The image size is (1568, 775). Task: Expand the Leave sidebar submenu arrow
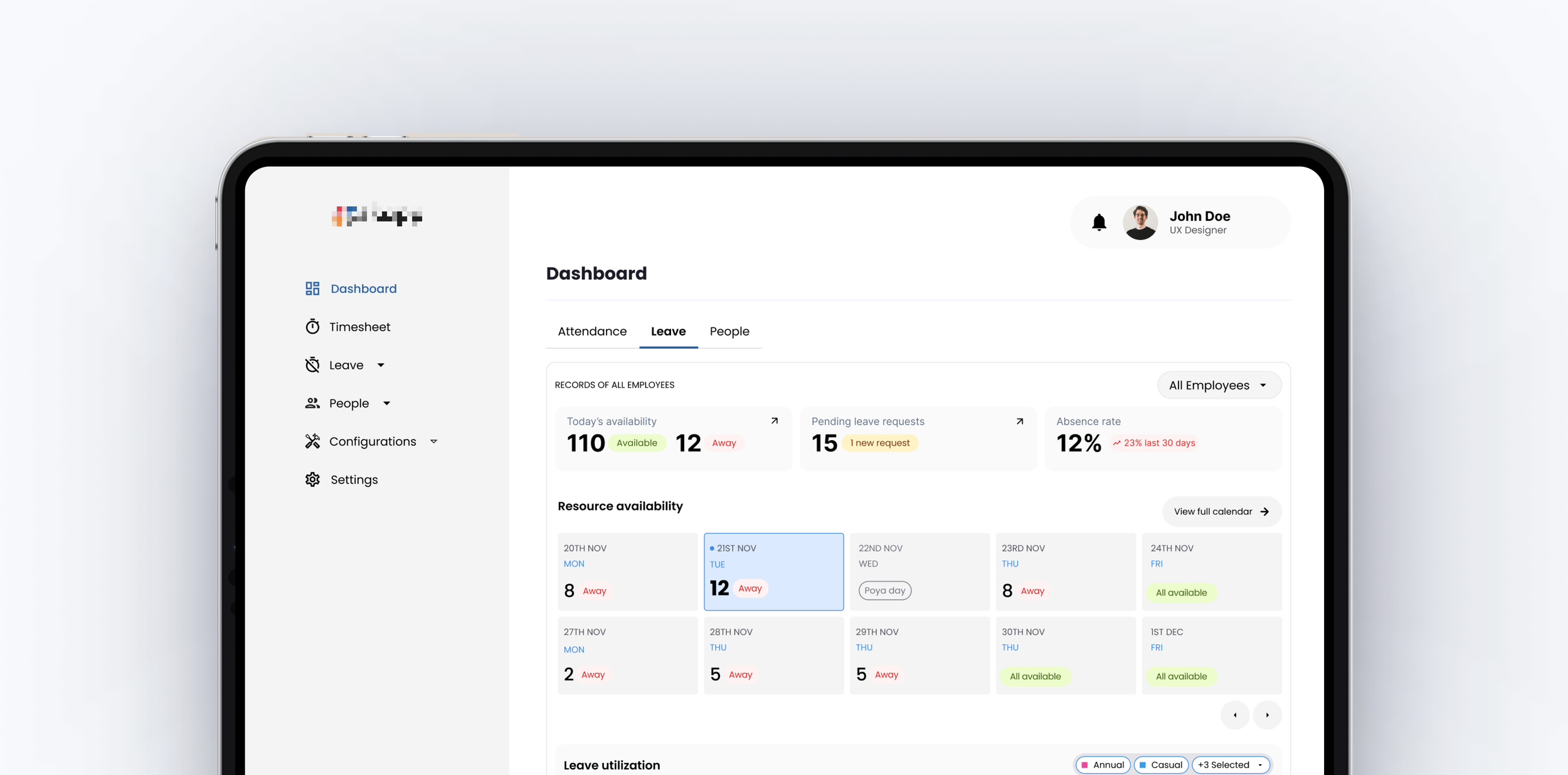tap(381, 365)
